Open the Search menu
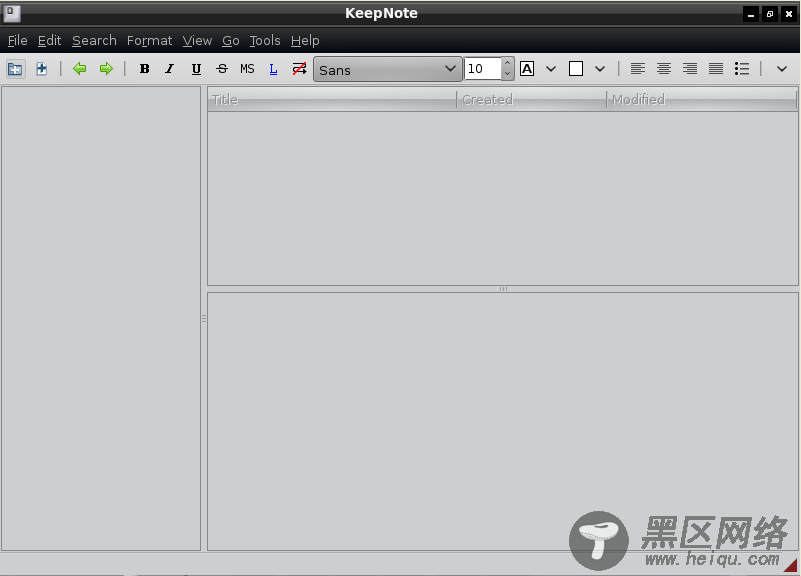Viewport: 801px width, 576px height. [94, 40]
